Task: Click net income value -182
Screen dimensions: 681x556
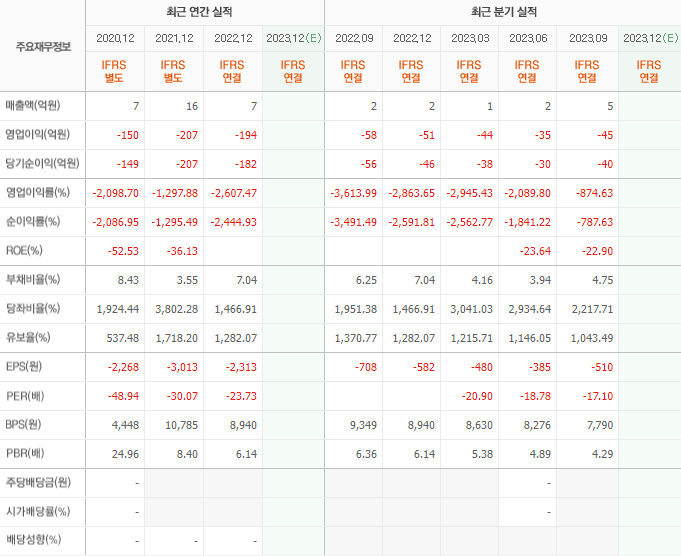Action: pos(246,164)
